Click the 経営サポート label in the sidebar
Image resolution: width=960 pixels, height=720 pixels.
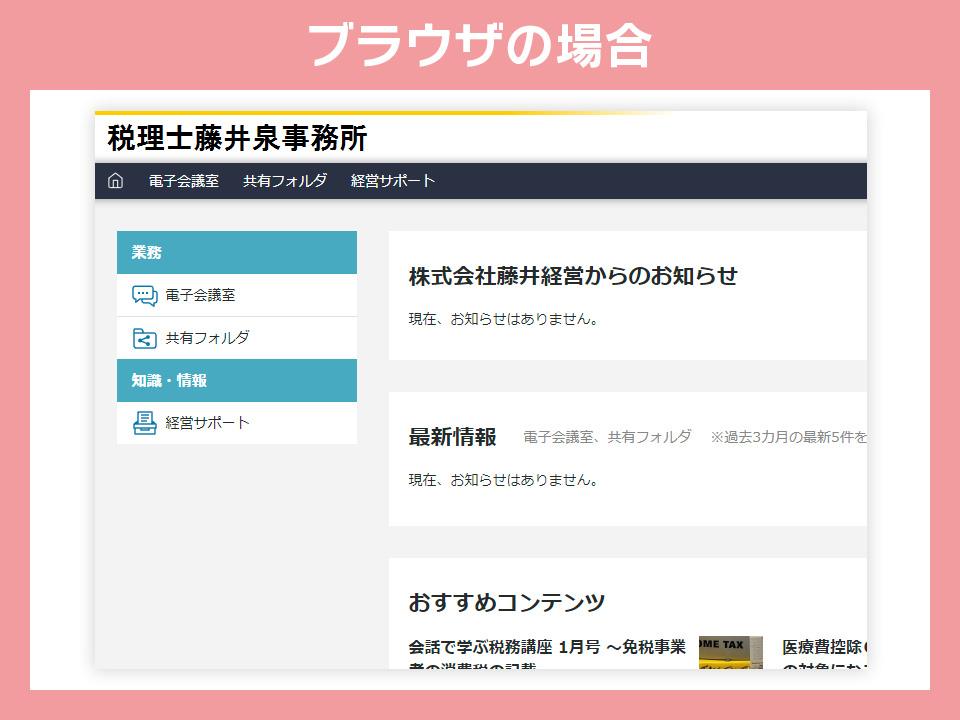[x=208, y=423]
